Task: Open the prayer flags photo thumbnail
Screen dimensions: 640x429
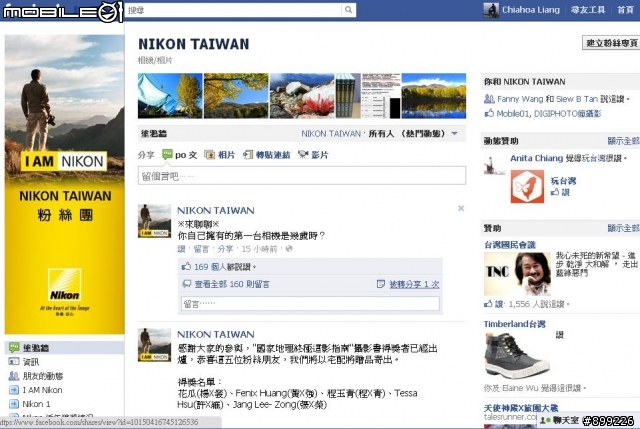Action: coord(170,96)
